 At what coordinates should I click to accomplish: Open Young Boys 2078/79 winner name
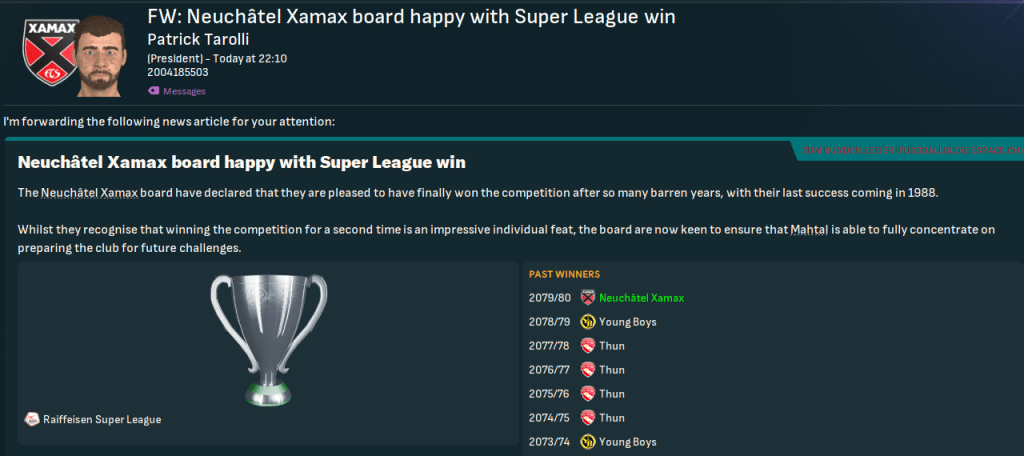628,322
